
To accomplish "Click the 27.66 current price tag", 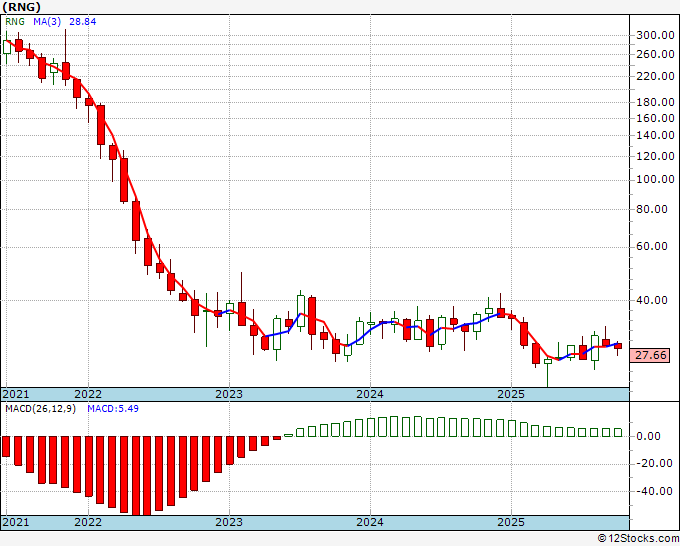I will [651, 355].
